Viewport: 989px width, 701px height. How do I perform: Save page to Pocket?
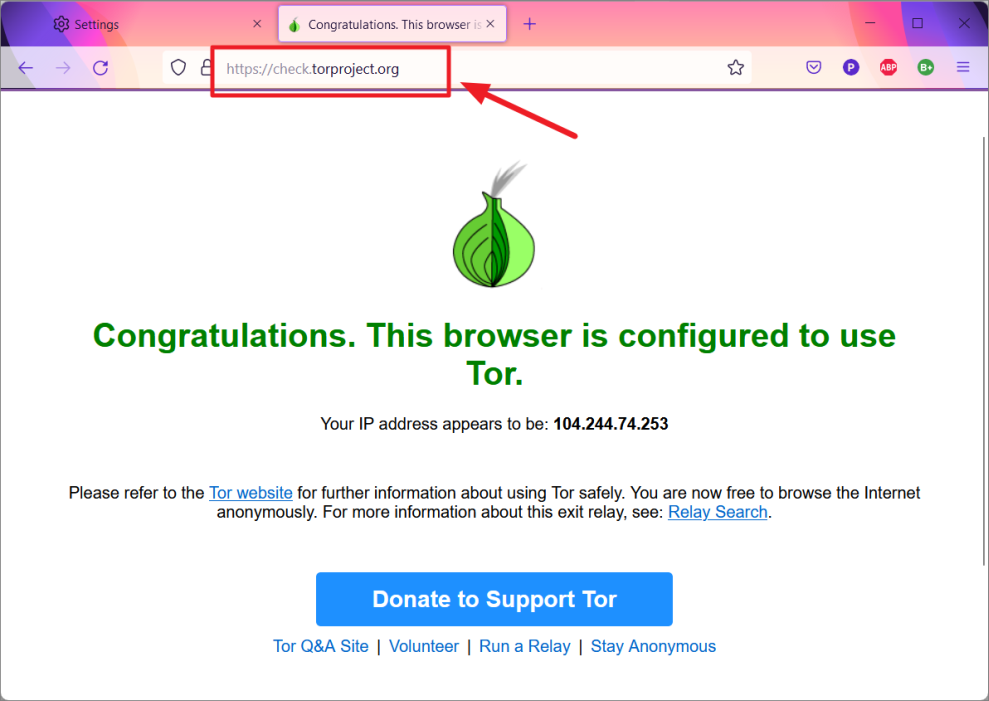(x=814, y=67)
